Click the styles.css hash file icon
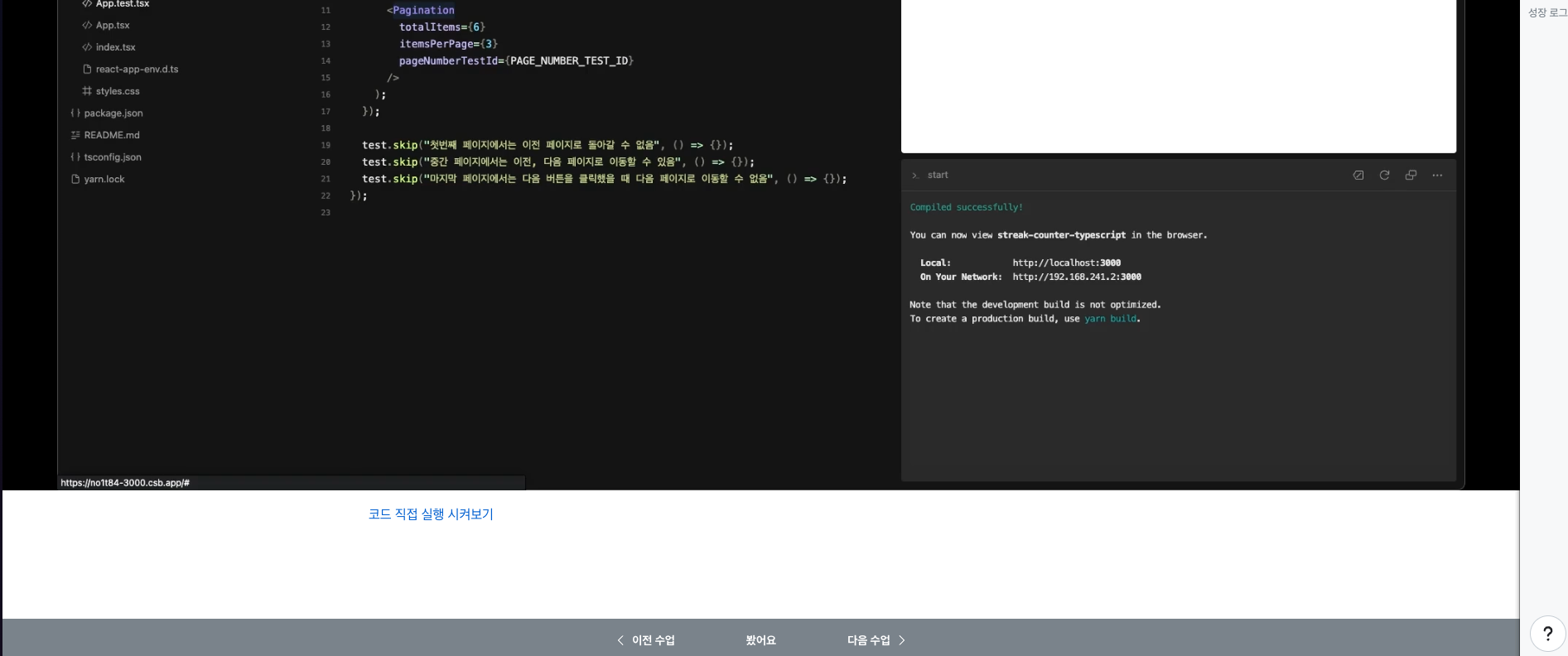The width and height of the screenshot is (1568, 656). pyautogui.click(x=87, y=91)
